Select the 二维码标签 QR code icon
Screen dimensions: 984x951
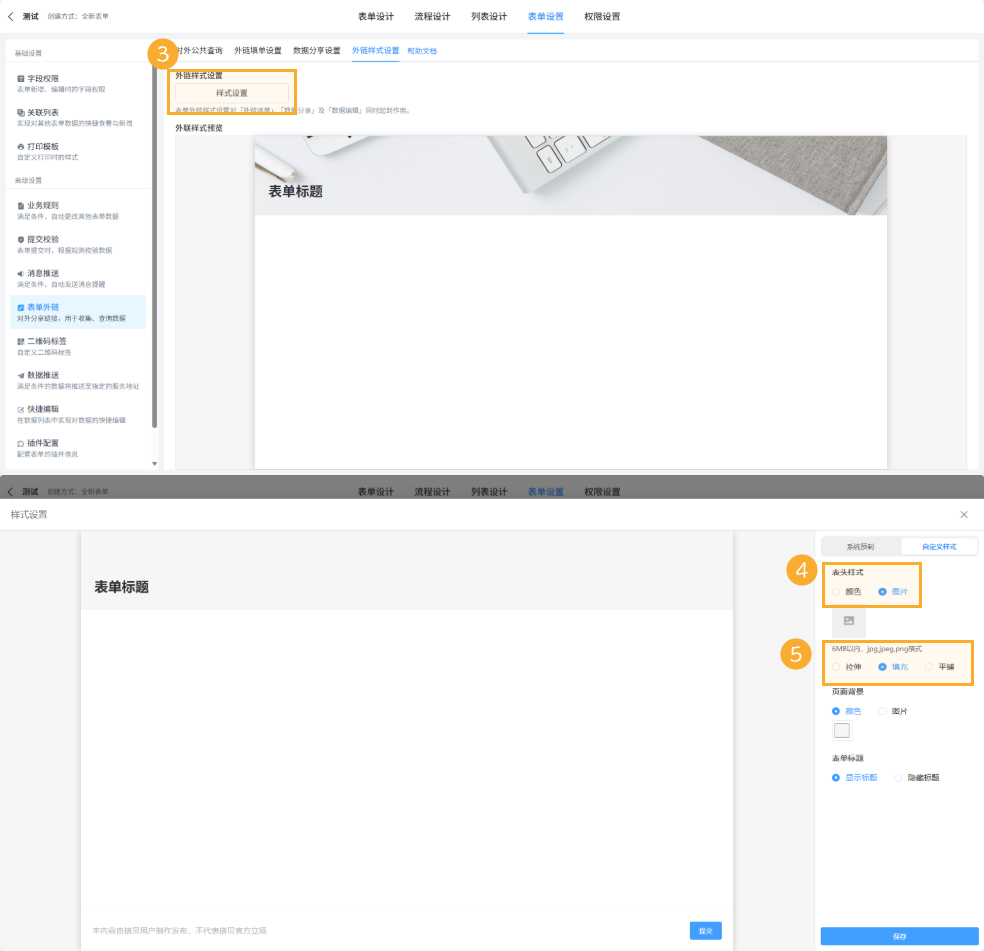click(21, 341)
